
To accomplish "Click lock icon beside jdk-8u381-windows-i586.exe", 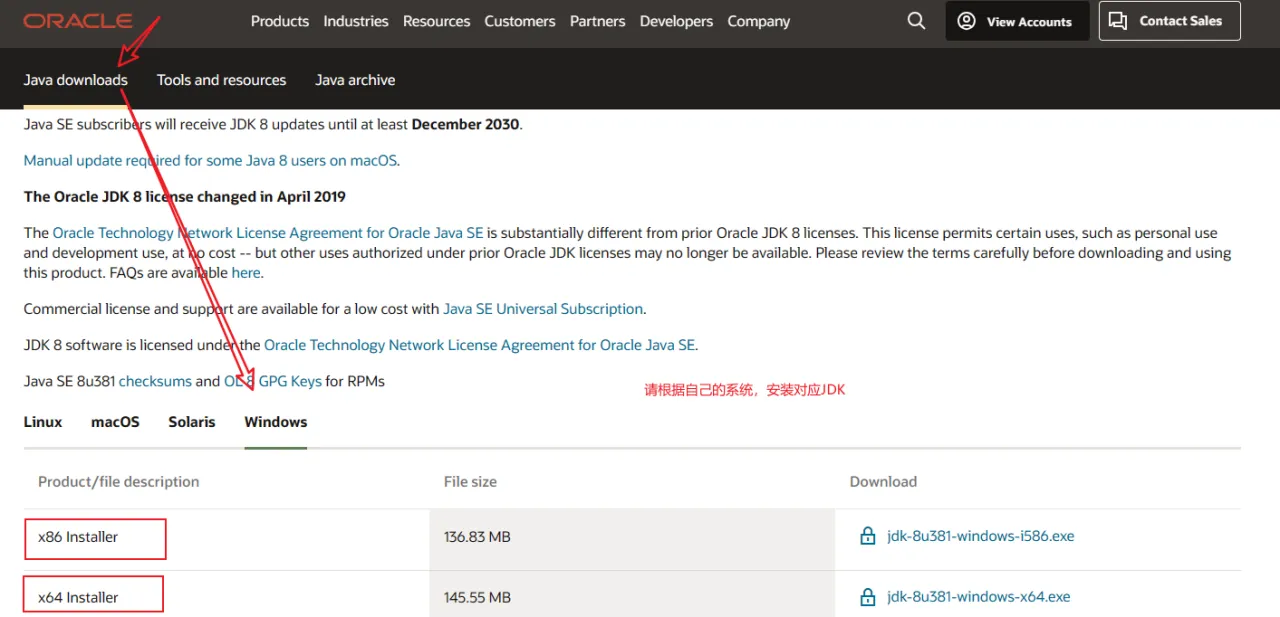I will pyautogui.click(x=868, y=536).
